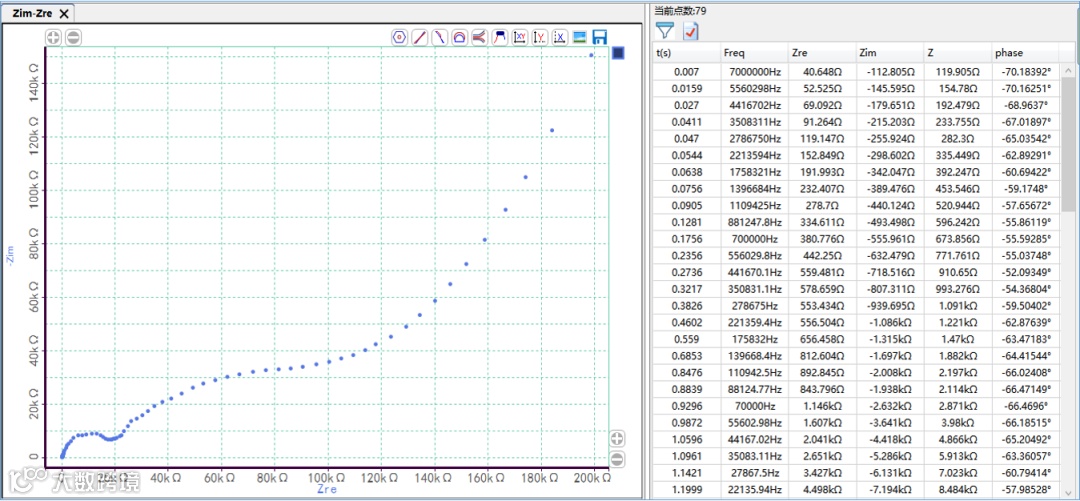The width and height of the screenshot is (1080, 501).
Task: Switch to the Zim-Zre tab
Action: tap(32, 13)
